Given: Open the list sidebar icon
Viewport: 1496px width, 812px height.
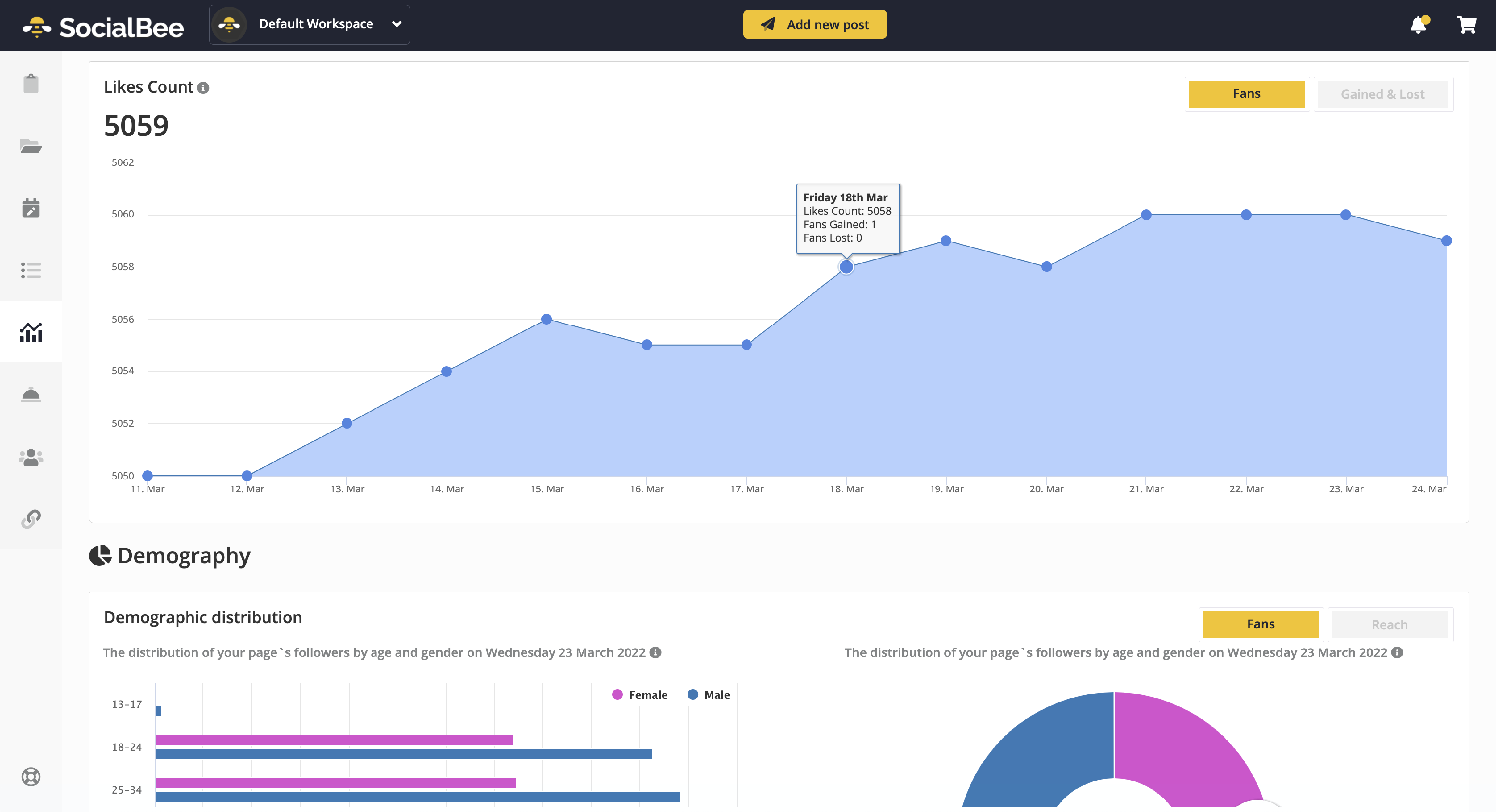Looking at the screenshot, I should (x=31, y=271).
